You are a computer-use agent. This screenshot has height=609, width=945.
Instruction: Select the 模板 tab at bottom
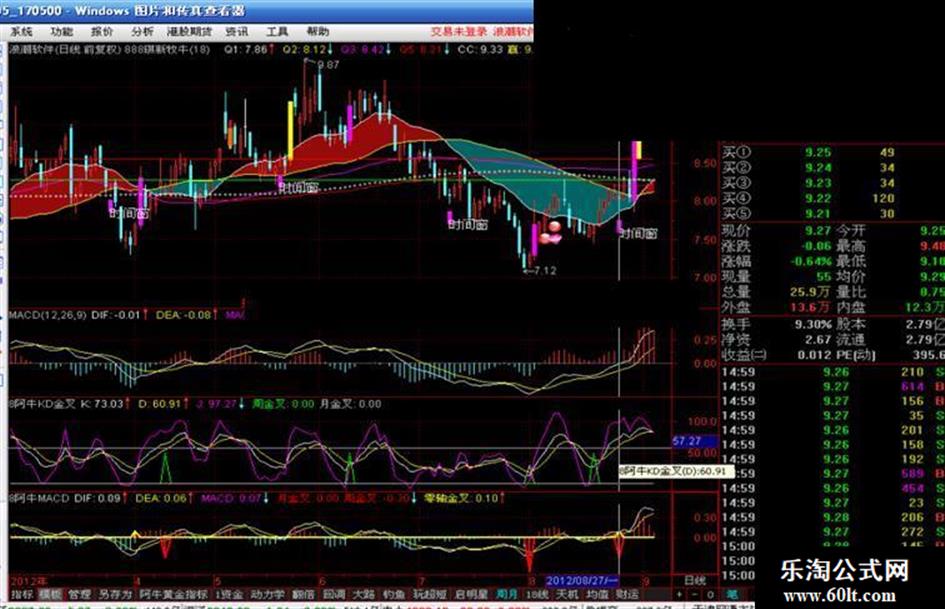coord(50,594)
